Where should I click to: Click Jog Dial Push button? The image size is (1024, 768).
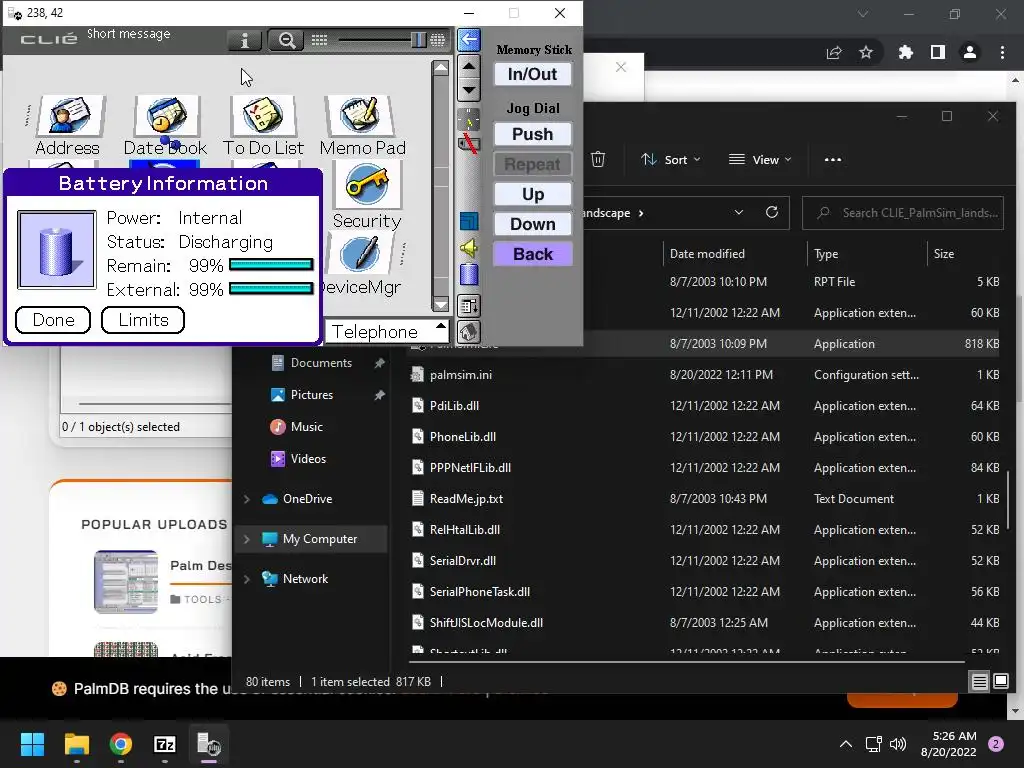[532, 134]
